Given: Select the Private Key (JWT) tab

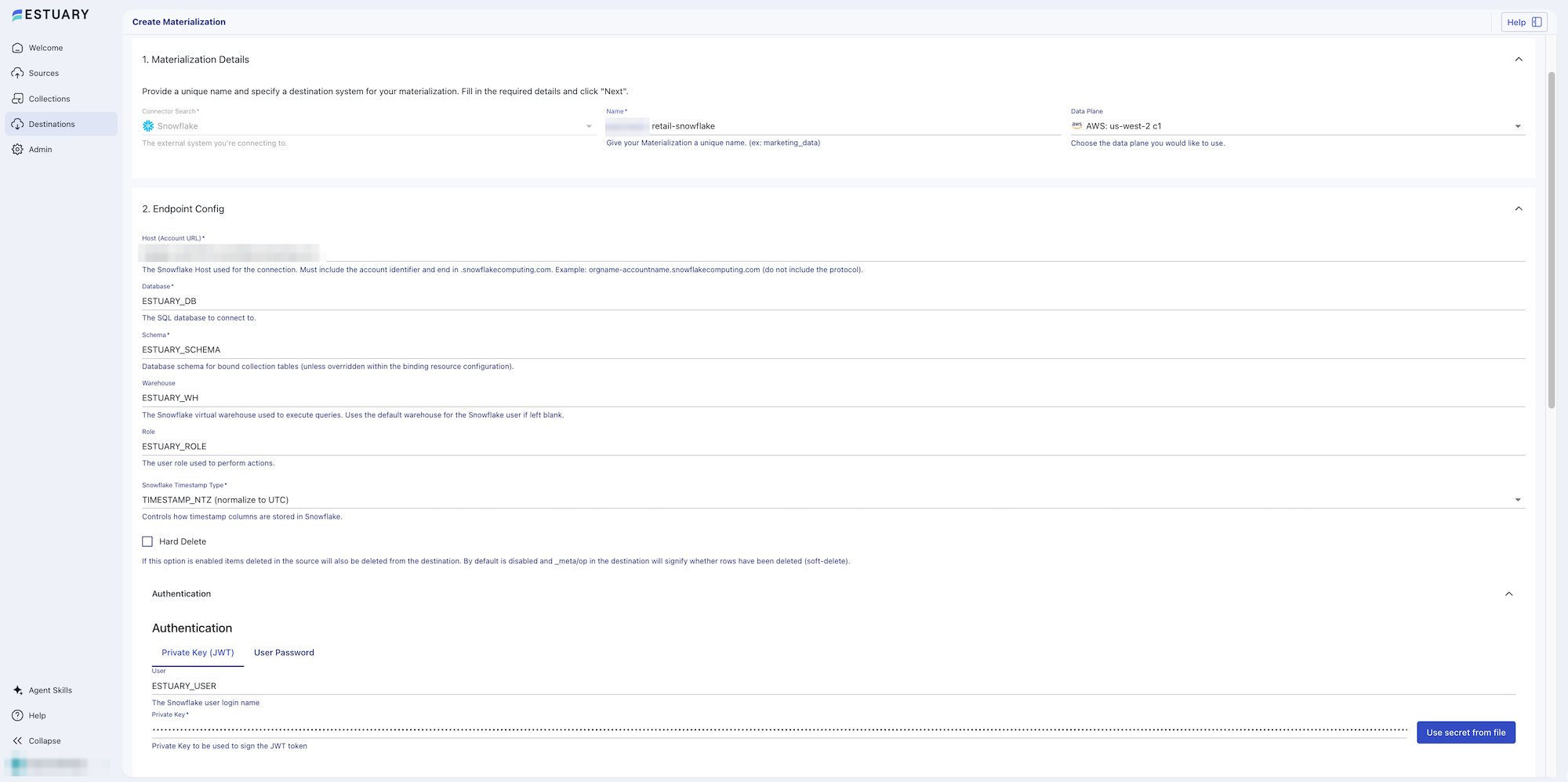Looking at the screenshot, I should coord(198,653).
